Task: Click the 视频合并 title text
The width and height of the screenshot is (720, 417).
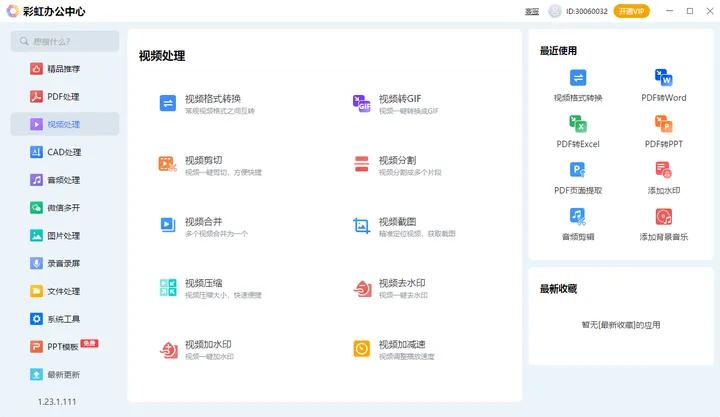Action: (x=203, y=221)
